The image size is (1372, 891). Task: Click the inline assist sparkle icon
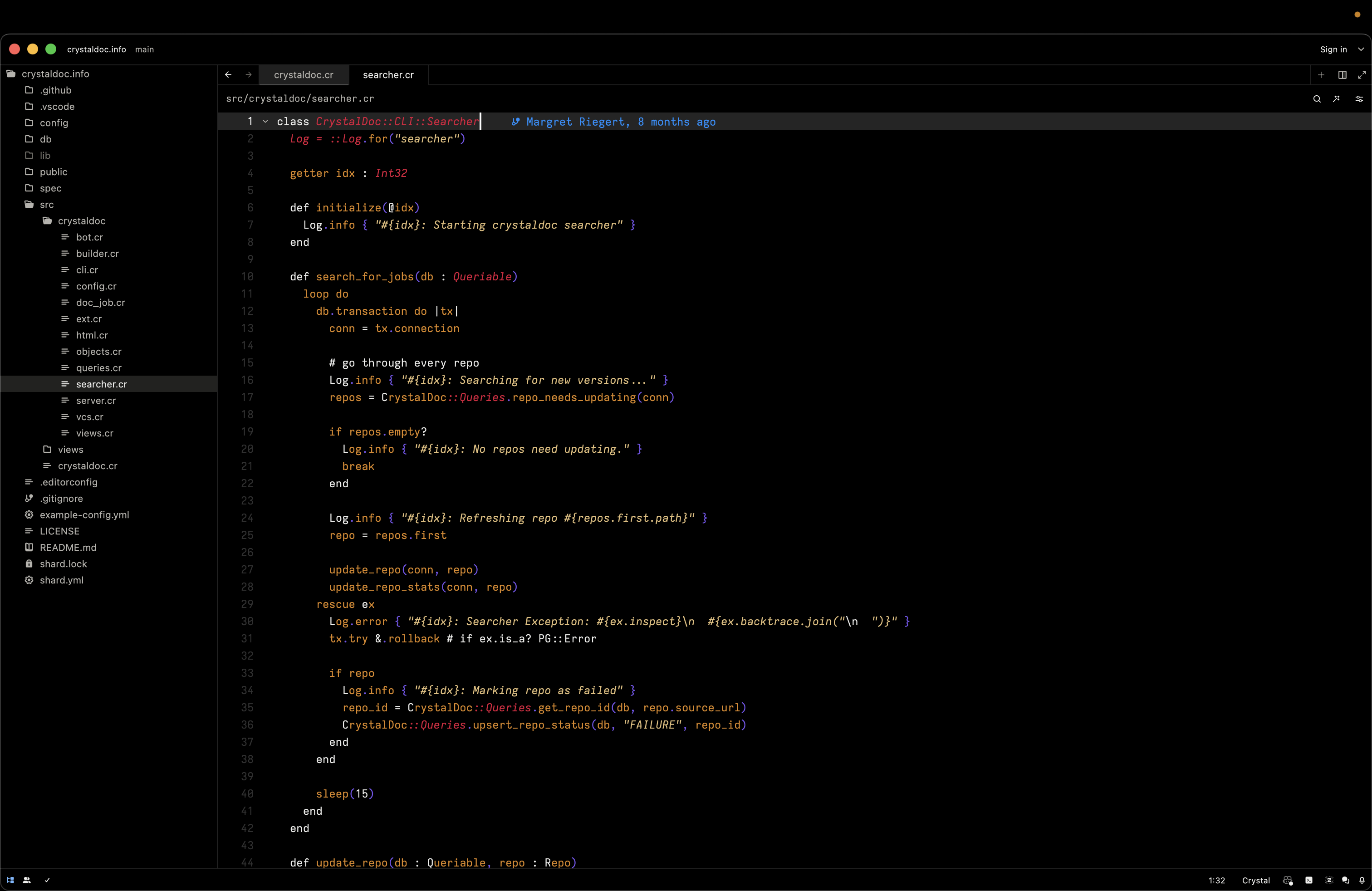click(1337, 98)
